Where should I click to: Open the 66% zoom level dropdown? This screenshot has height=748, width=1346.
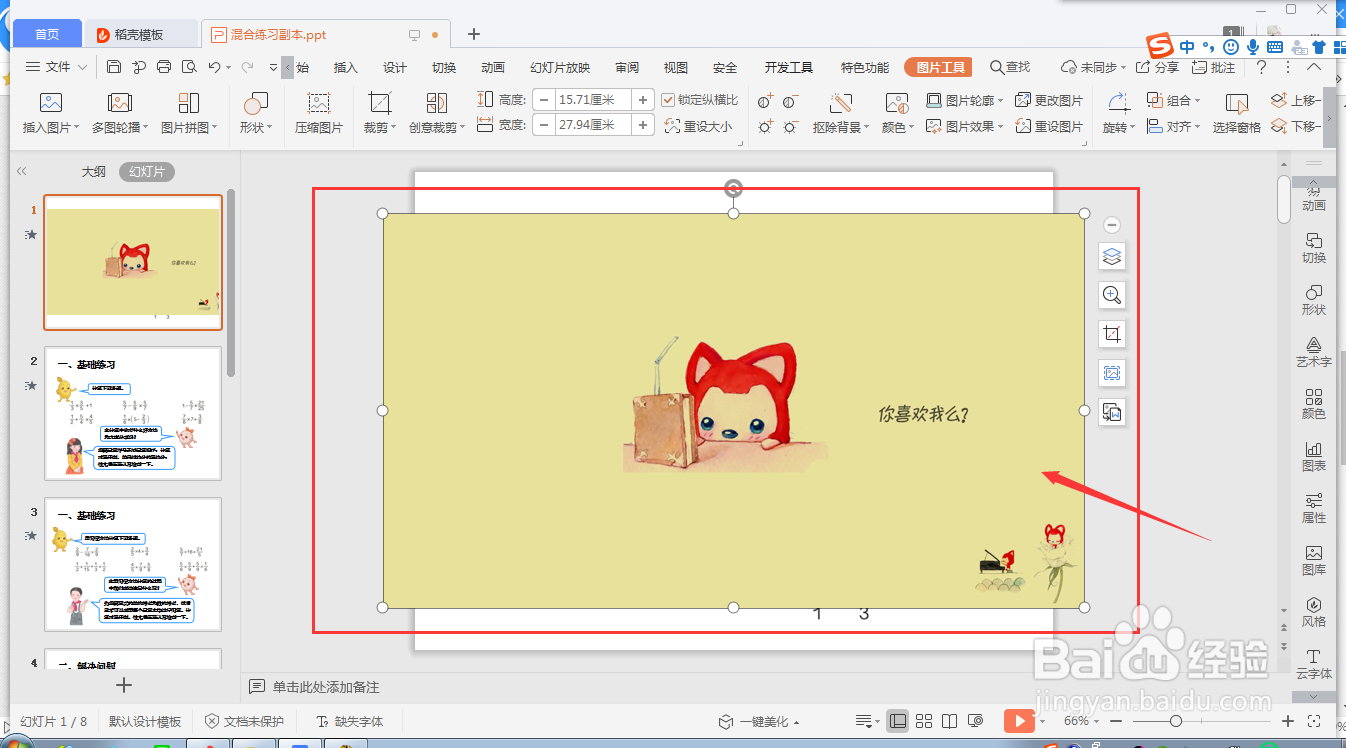pos(1081,721)
